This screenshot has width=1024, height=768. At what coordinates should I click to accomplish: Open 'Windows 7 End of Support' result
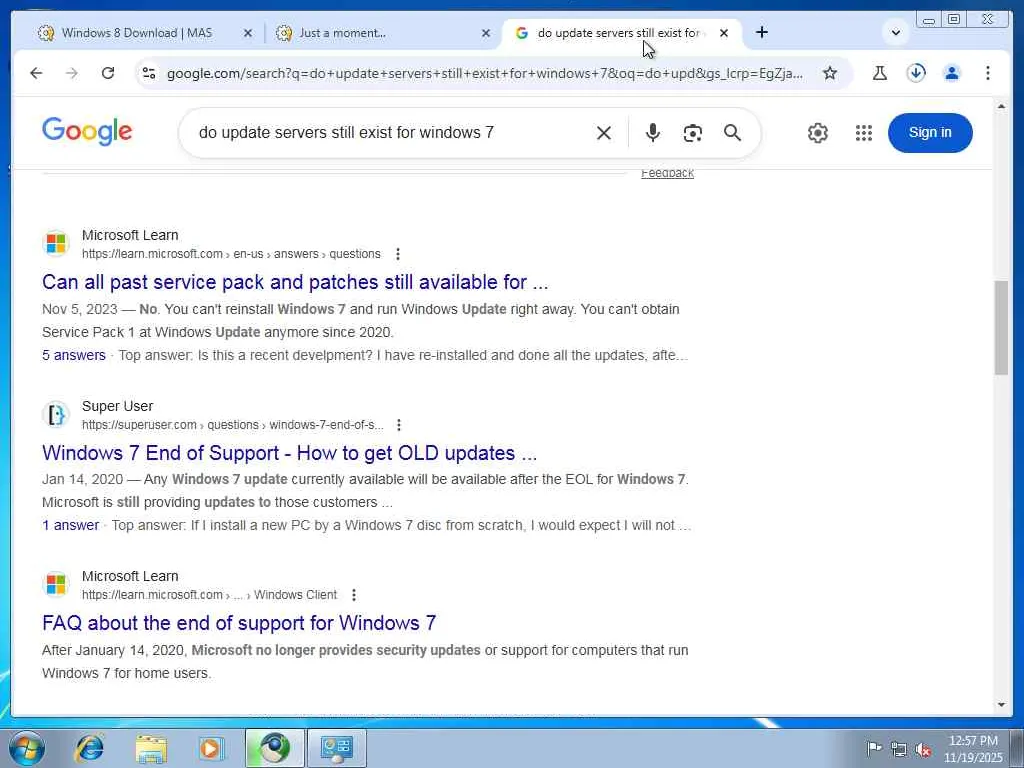click(x=289, y=453)
